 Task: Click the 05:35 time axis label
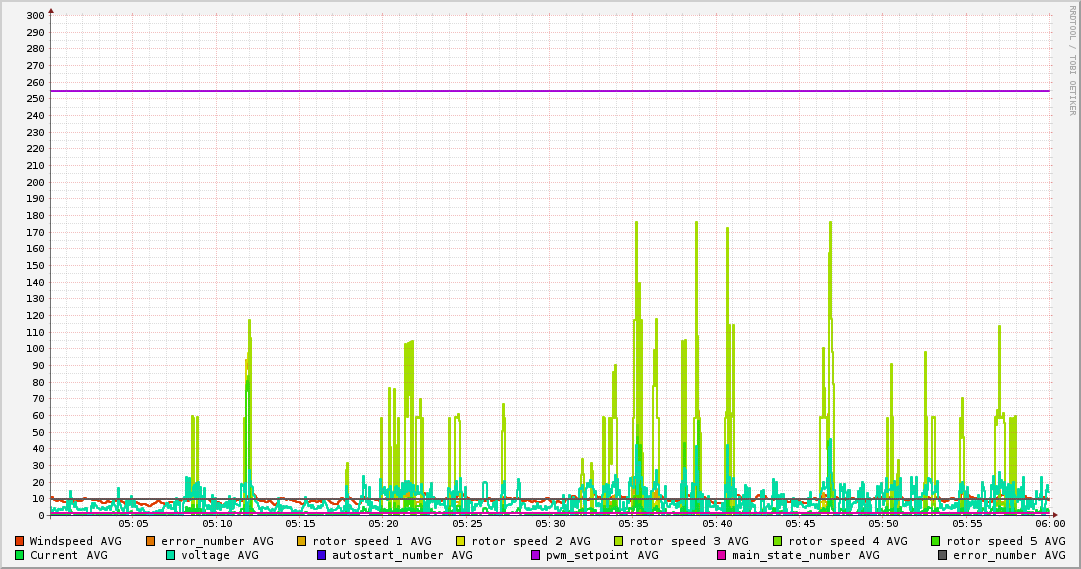point(633,523)
